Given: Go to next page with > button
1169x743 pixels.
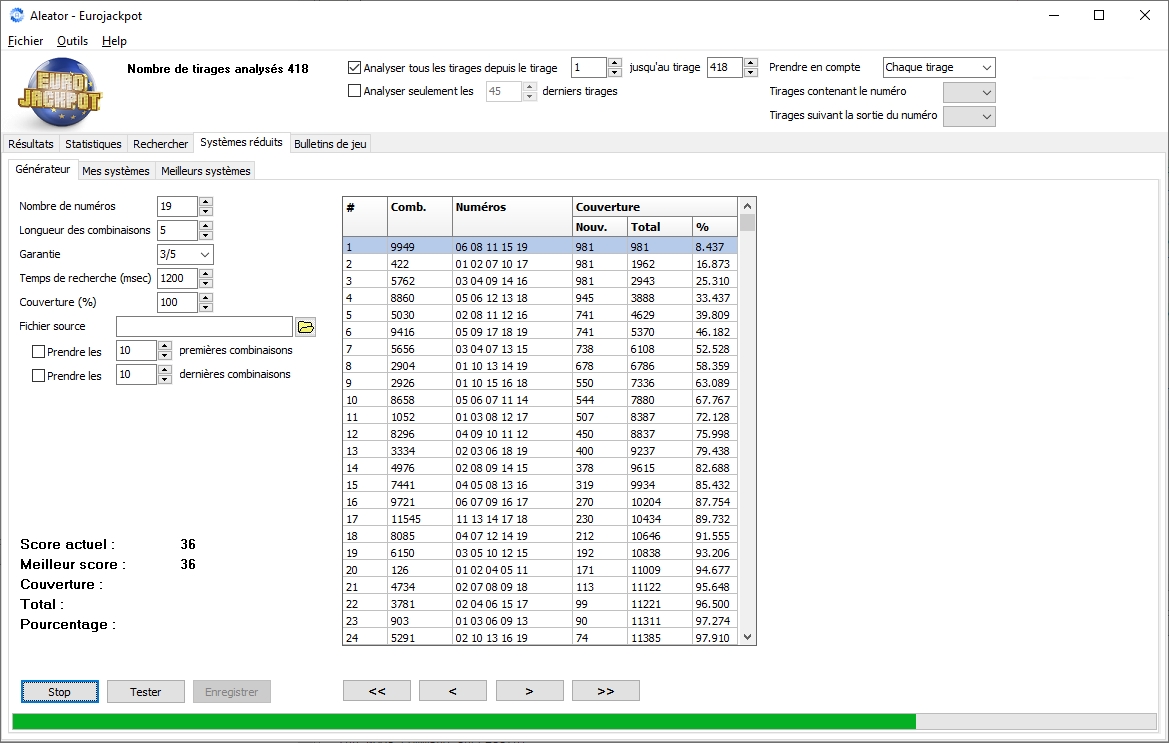Looking at the screenshot, I should [529, 691].
